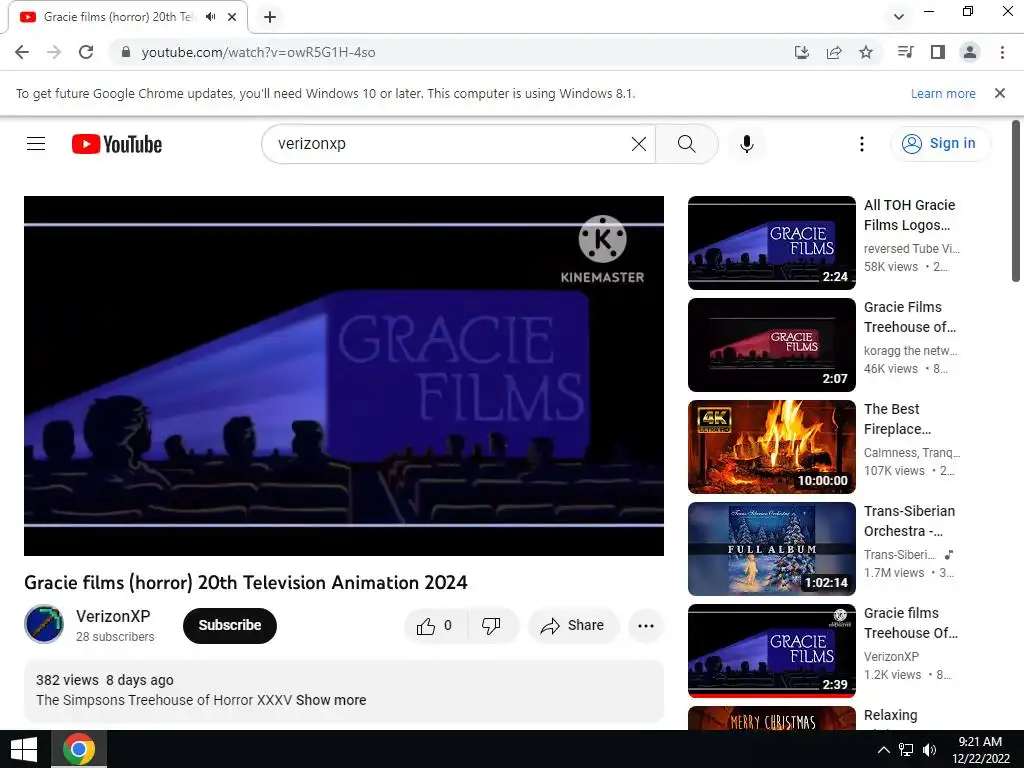Open Gracie films Treehouse Of title by VerizonXP
Image resolution: width=1024 pixels, height=768 pixels.
point(910,623)
